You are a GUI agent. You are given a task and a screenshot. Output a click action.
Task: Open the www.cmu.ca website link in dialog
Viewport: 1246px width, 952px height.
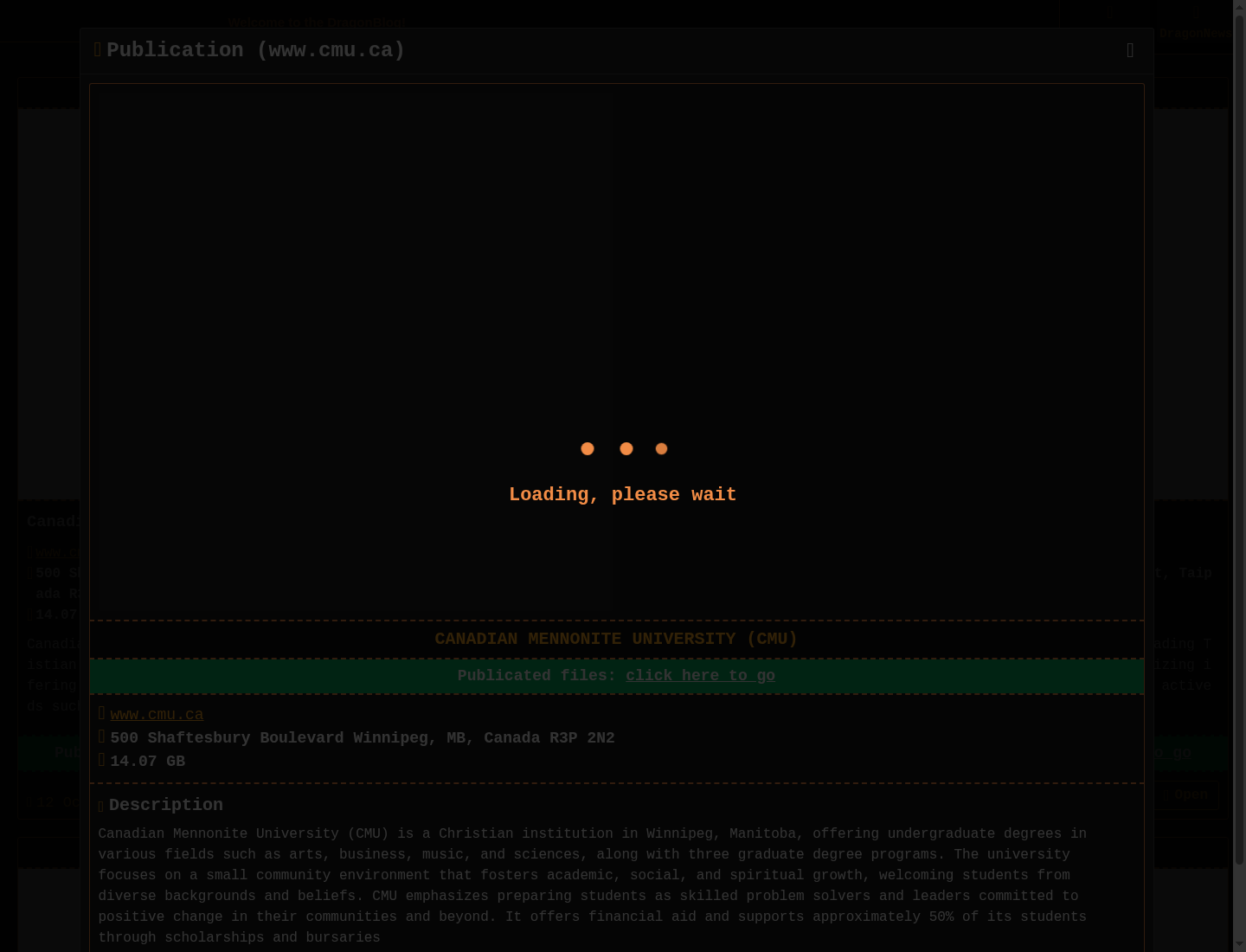(x=157, y=714)
